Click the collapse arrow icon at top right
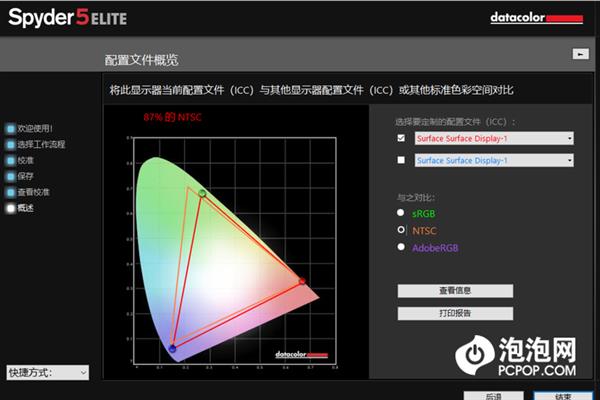The height and width of the screenshot is (400, 600). [x=580, y=54]
